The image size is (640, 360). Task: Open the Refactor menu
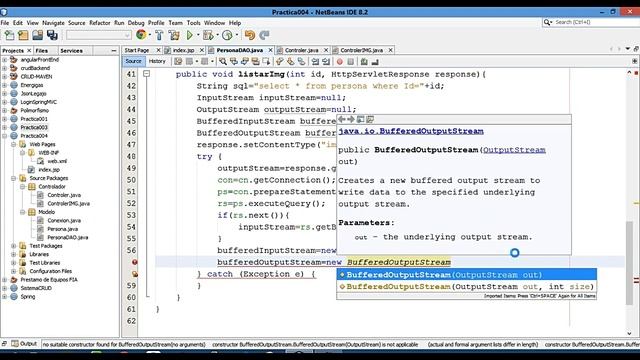100,23
